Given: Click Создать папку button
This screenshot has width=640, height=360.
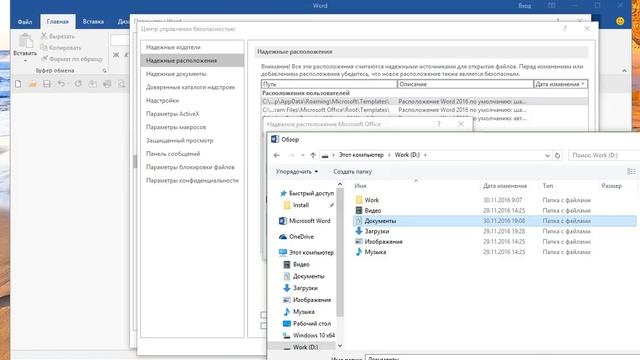Looking at the screenshot, I should [x=352, y=172].
